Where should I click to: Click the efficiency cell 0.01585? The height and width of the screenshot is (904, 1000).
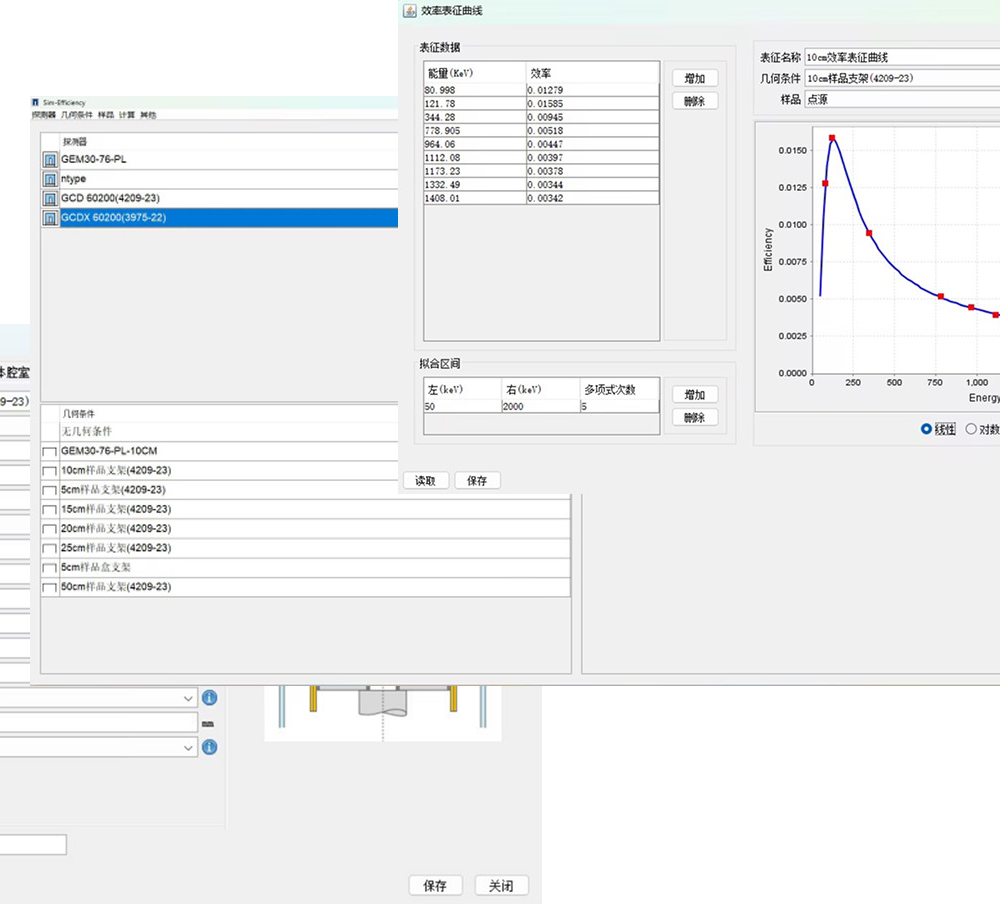pos(592,104)
